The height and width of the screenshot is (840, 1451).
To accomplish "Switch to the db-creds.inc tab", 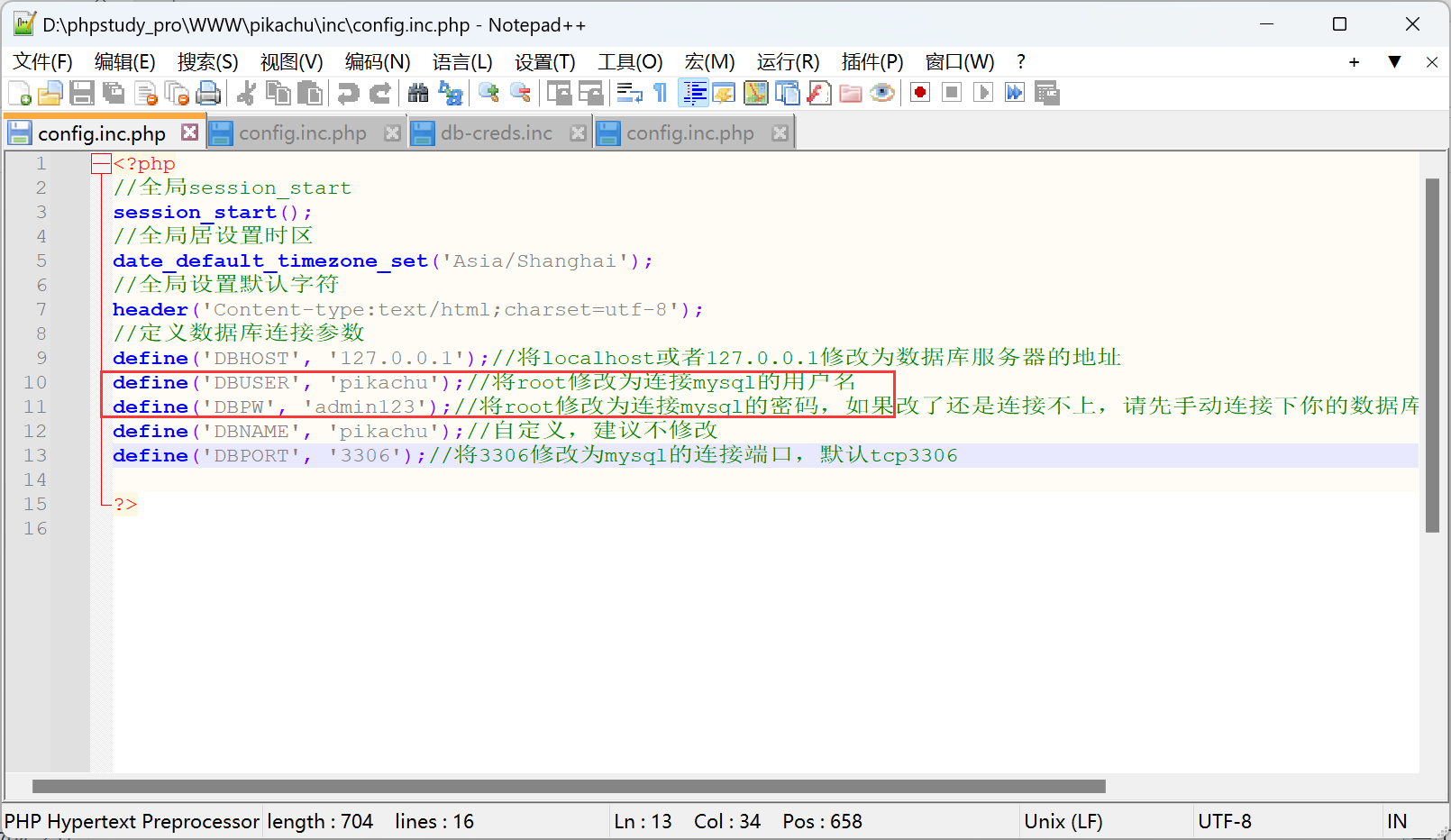I will click(497, 133).
